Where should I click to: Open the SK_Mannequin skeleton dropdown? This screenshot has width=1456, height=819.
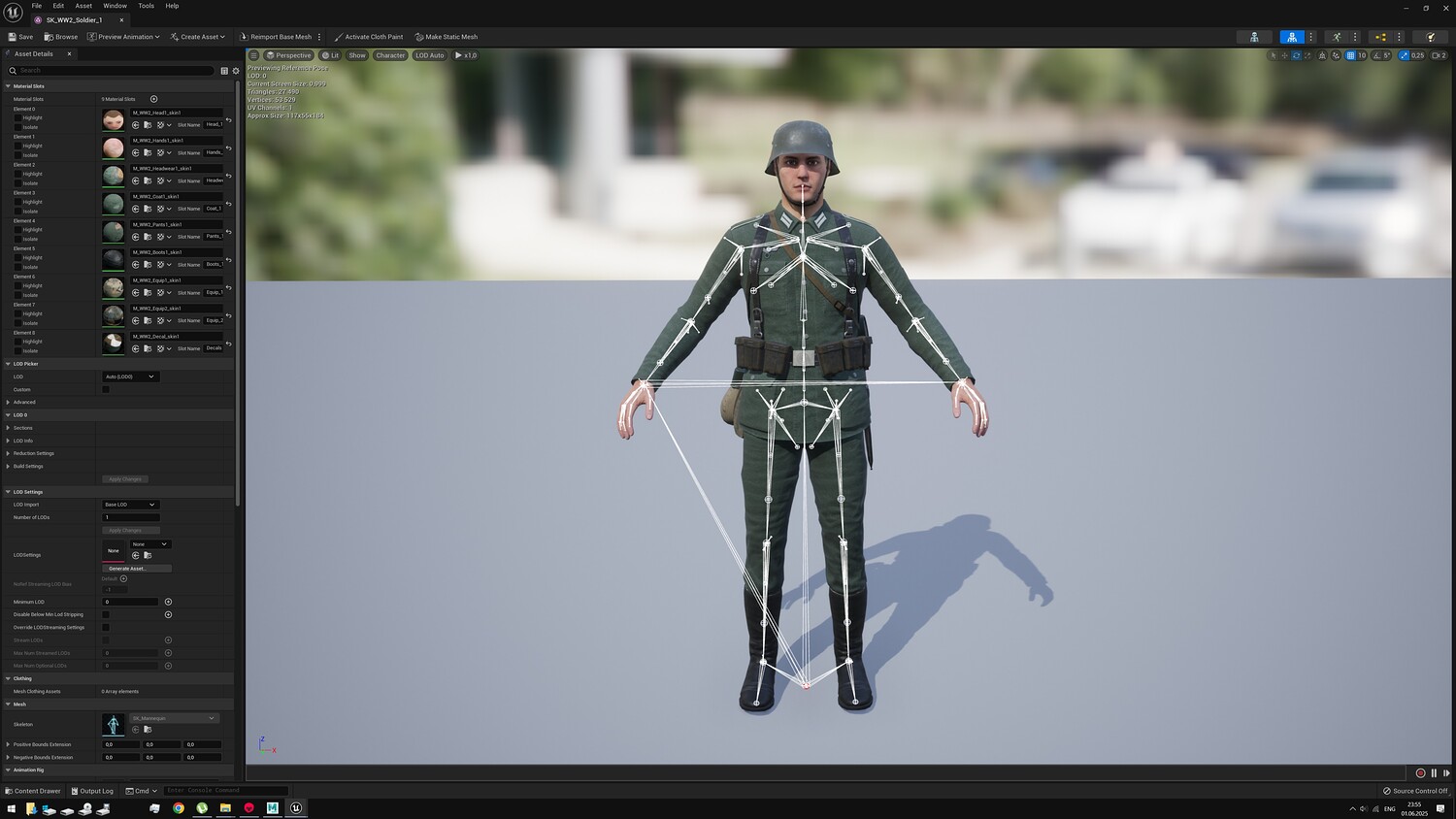pyautogui.click(x=175, y=718)
